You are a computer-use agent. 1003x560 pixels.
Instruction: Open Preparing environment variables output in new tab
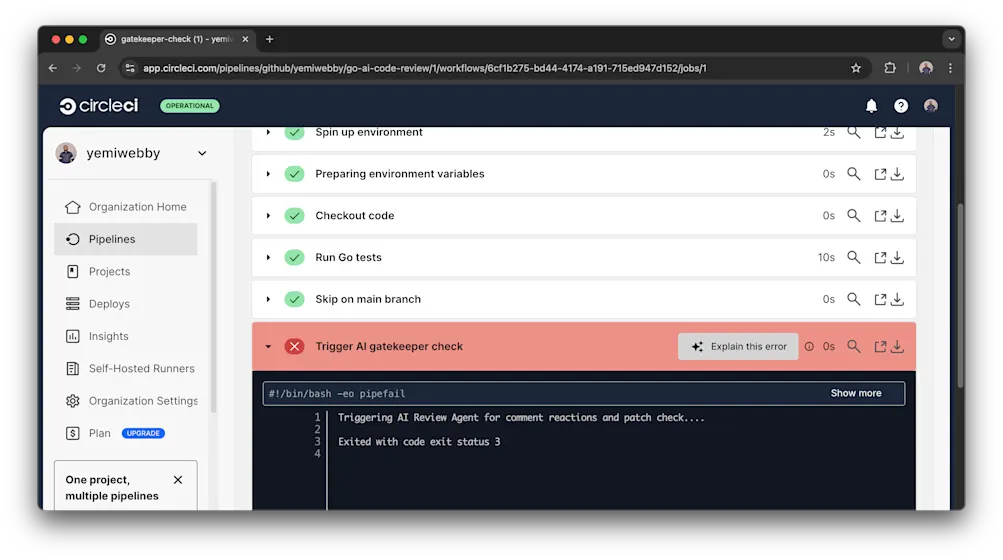click(880, 174)
